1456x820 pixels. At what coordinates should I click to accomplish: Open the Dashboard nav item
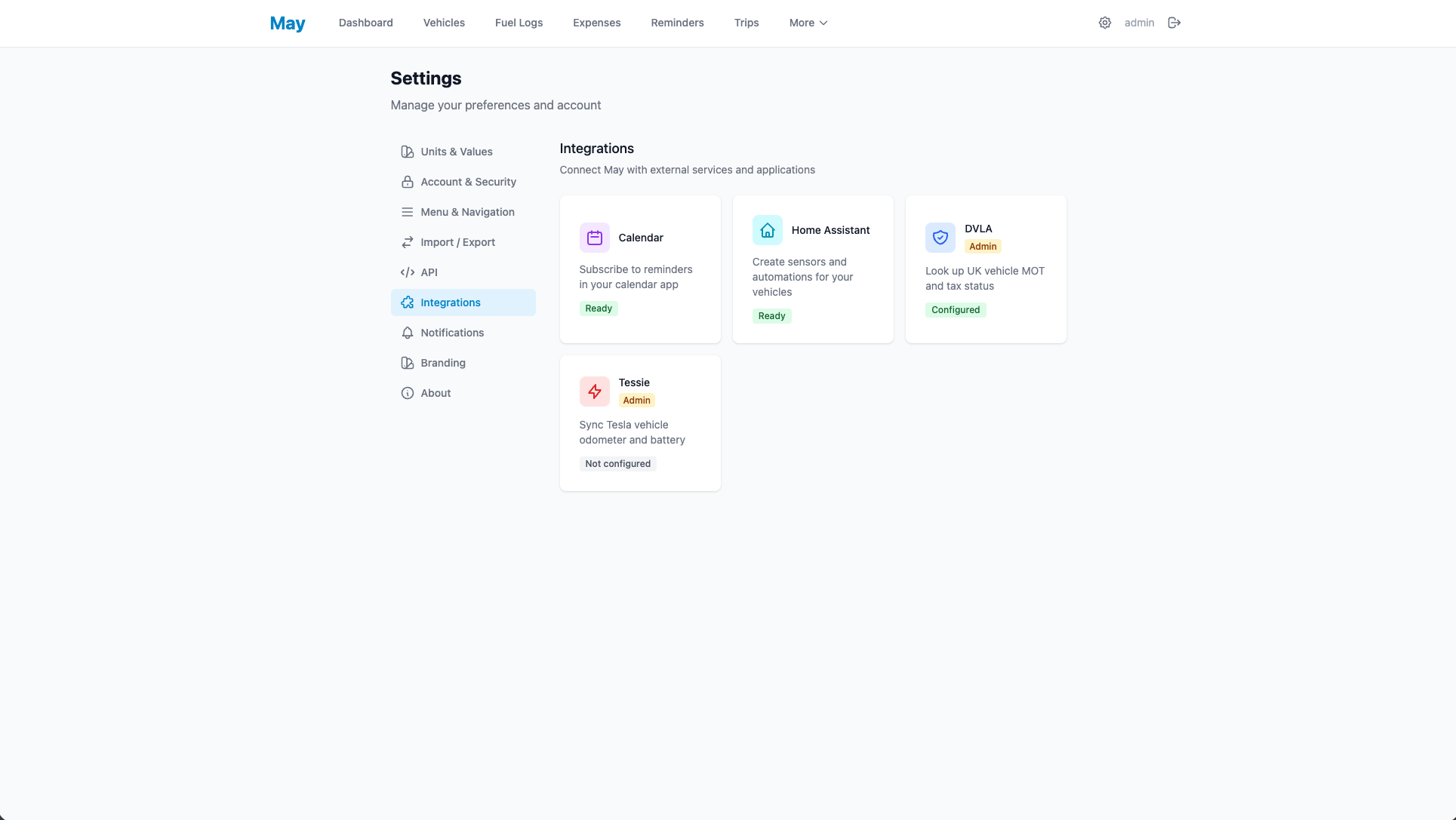[365, 23]
